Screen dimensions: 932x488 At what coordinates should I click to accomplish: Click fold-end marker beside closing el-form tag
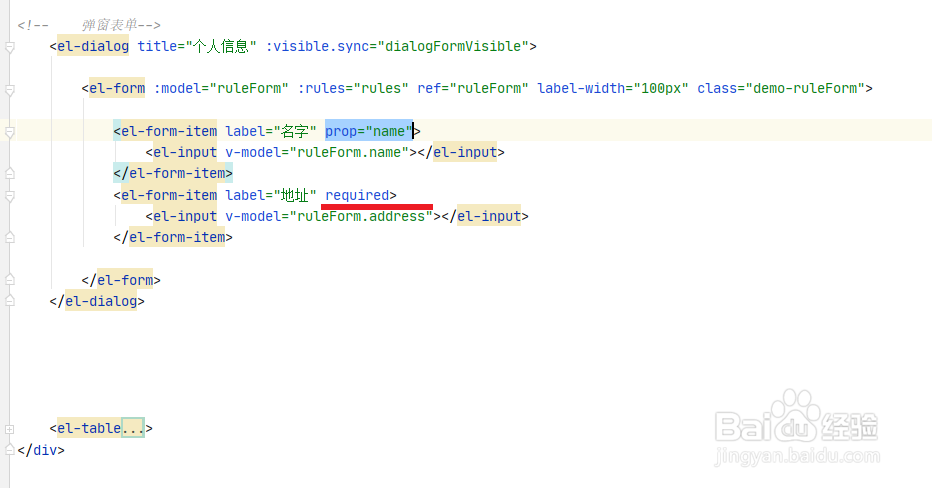coord(10,279)
